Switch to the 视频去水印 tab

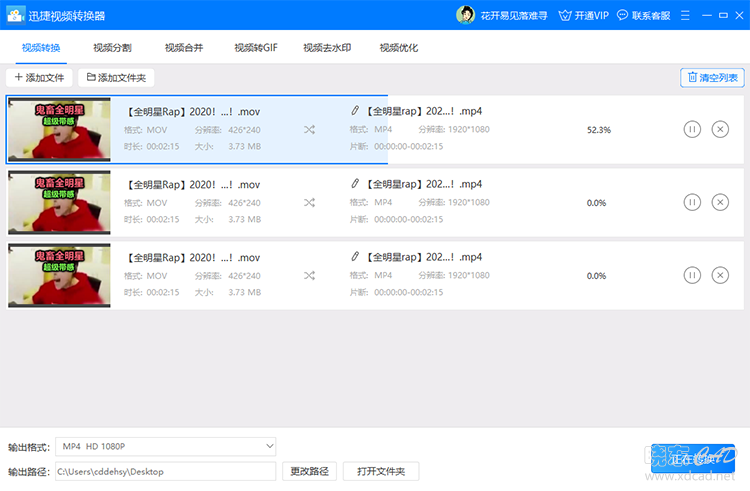coord(327,48)
